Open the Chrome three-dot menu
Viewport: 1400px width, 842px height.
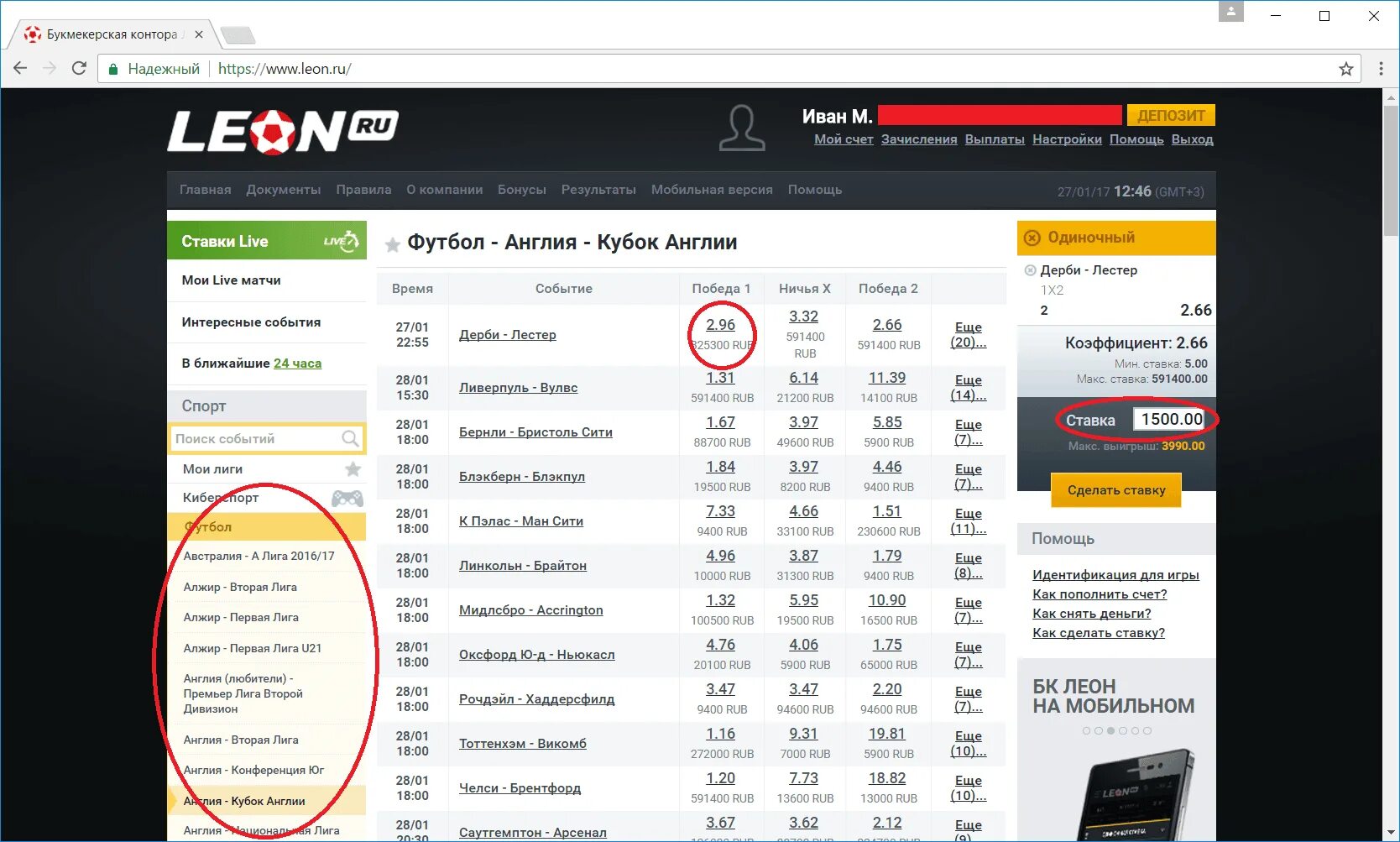[1381, 69]
